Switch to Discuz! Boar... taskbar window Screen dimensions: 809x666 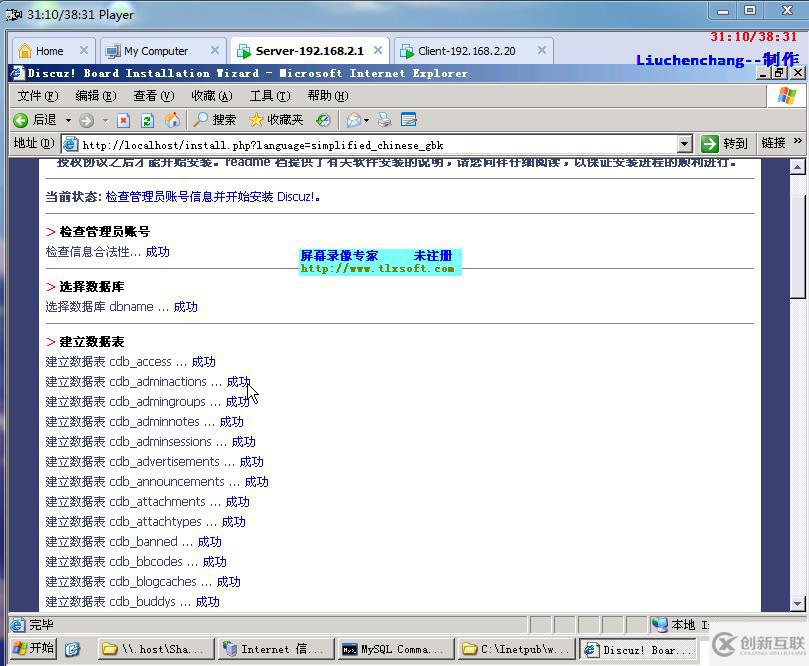(x=638, y=649)
